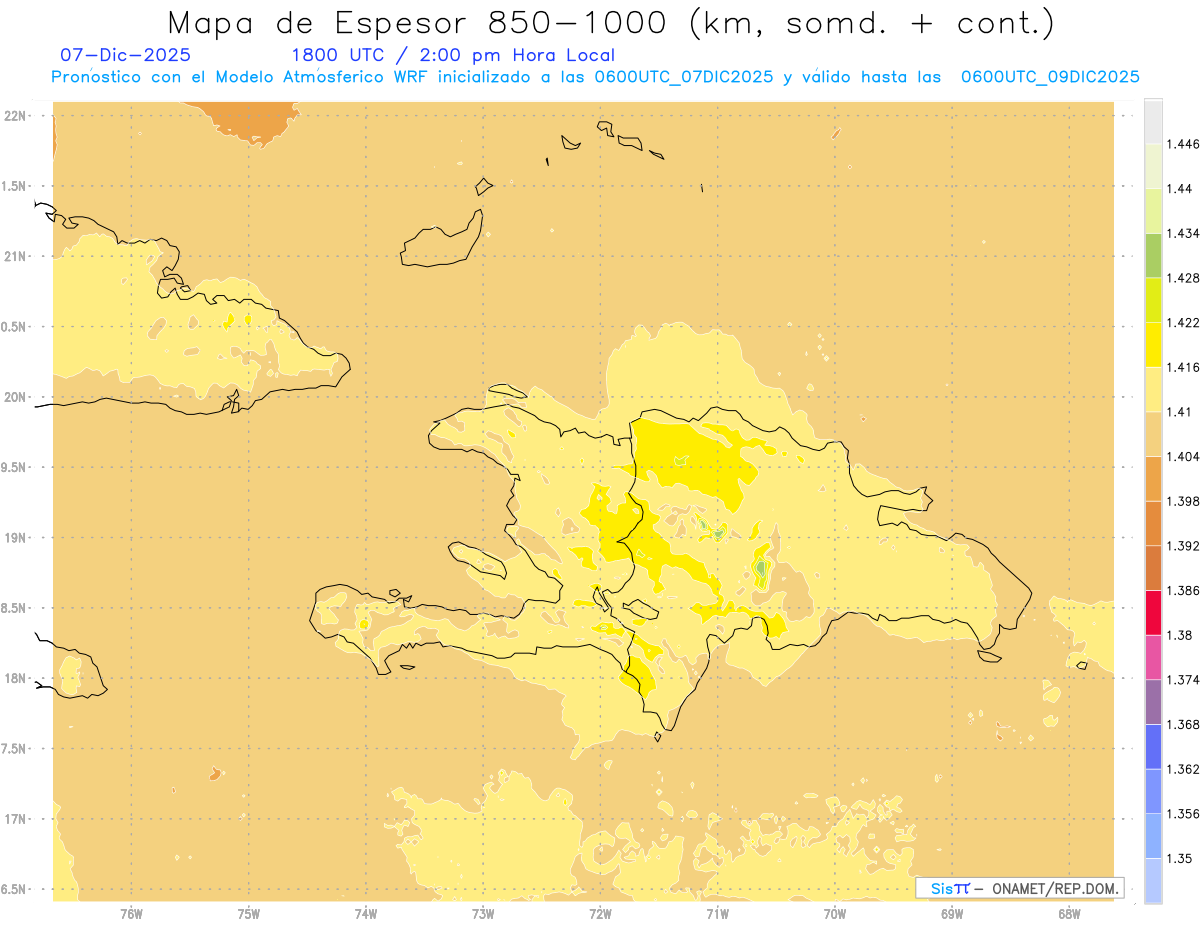The width and height of the screenshot is (1200, 927).
Task: Click the 1.35 colorbar value
Action: (x=1179, y=858)
